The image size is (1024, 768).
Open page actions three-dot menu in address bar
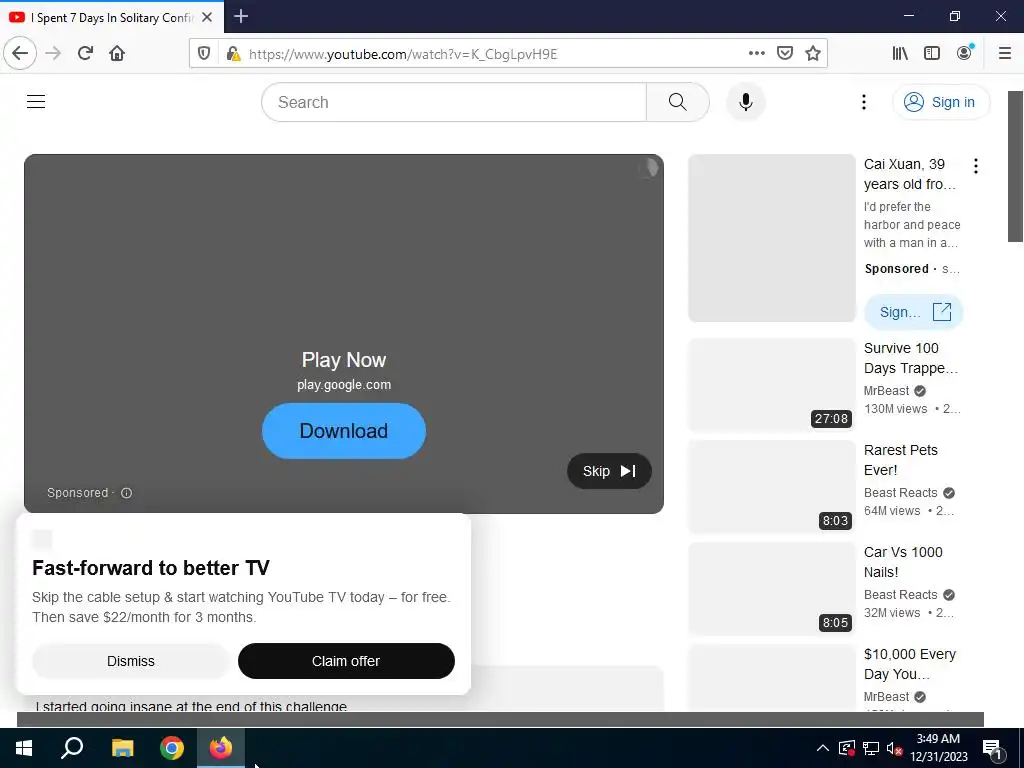[x=756, y=53]
